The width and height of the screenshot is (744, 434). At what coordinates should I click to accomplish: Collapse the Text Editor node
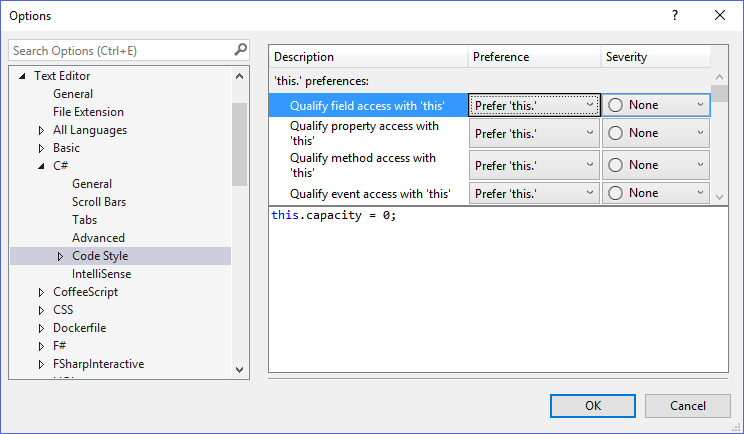[x=22, y=76]
